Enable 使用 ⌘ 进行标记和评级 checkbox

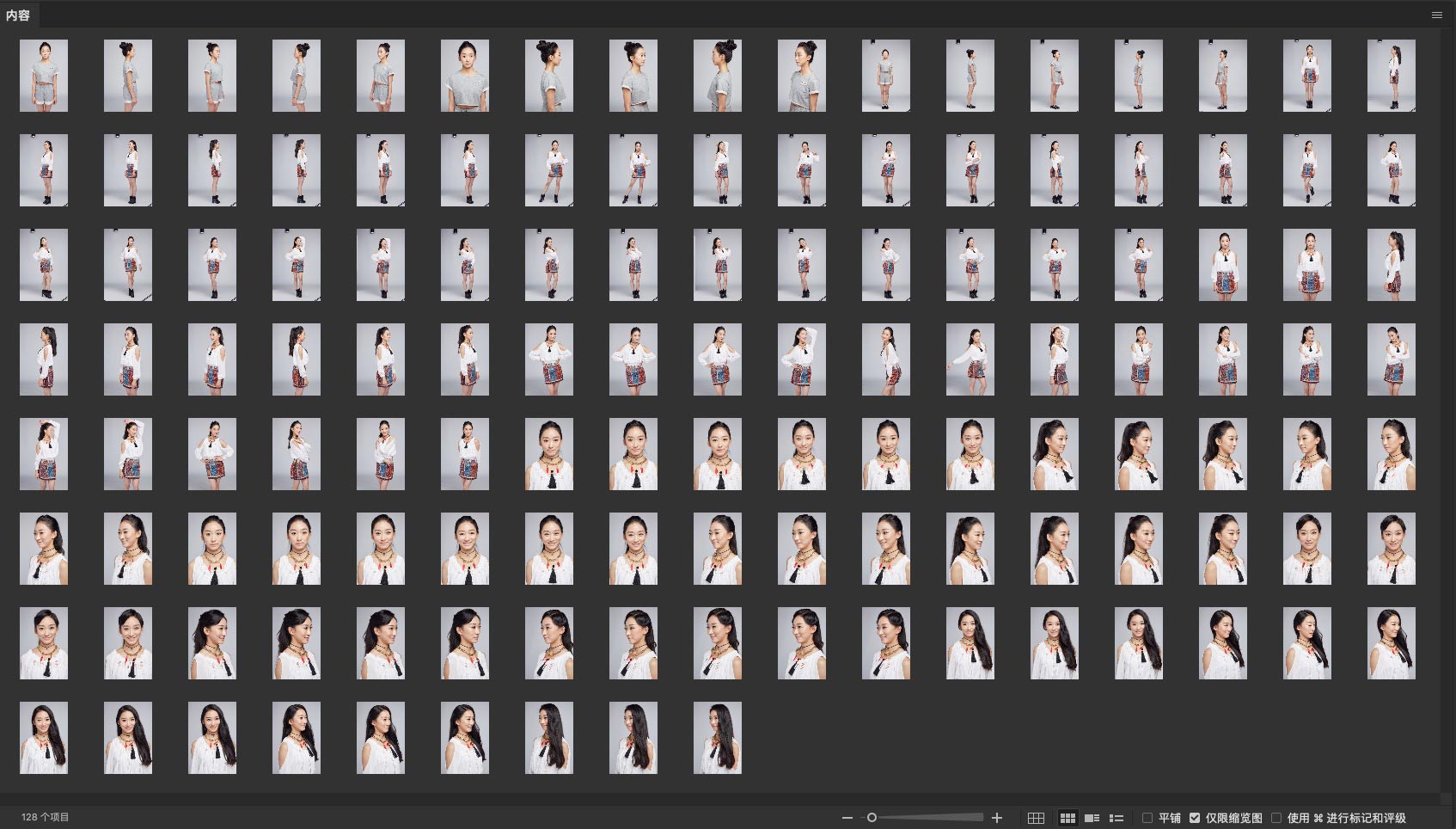click(x=1276, y=818)
